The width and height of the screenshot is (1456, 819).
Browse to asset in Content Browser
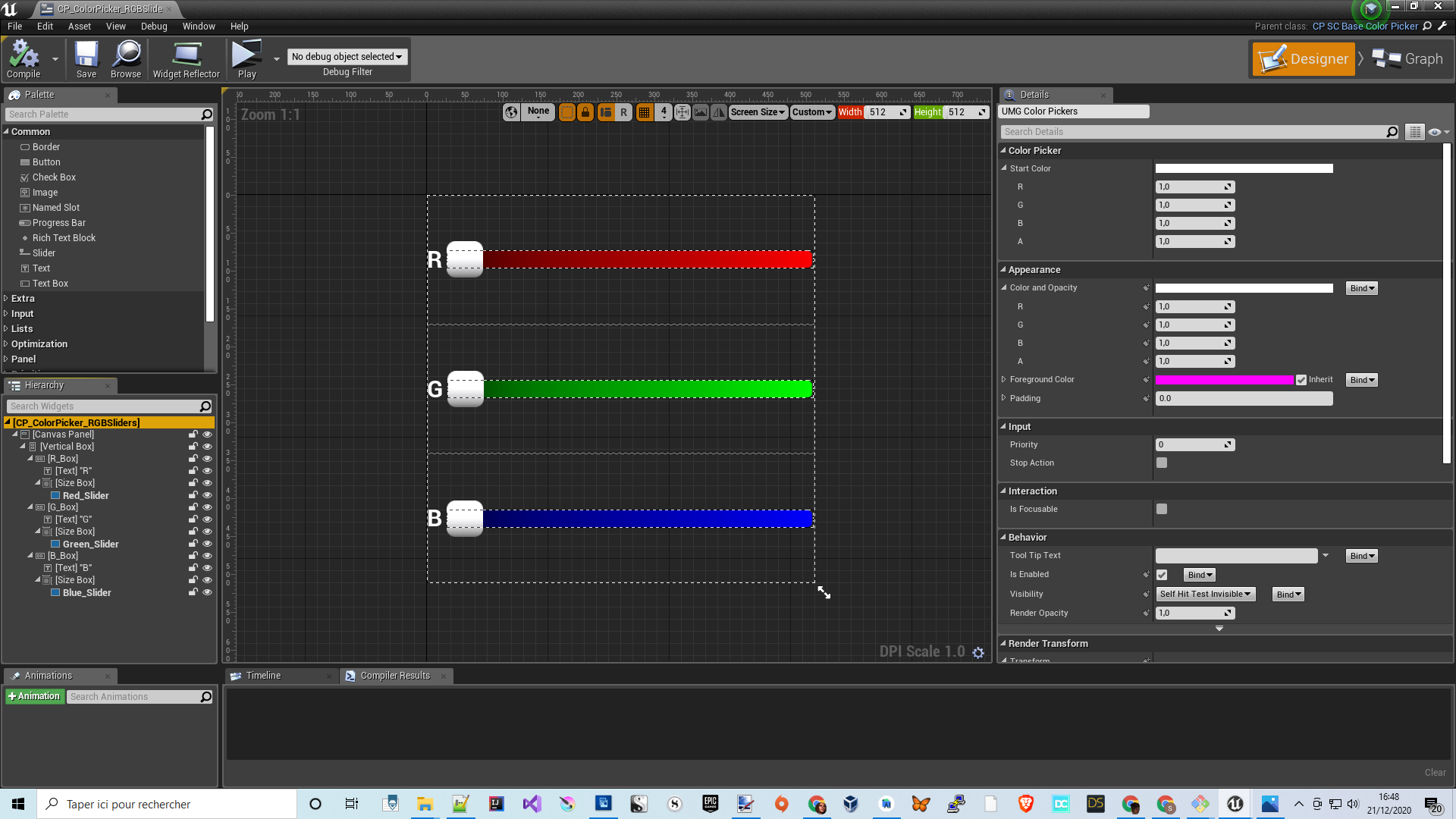click(x=126, y=59)
